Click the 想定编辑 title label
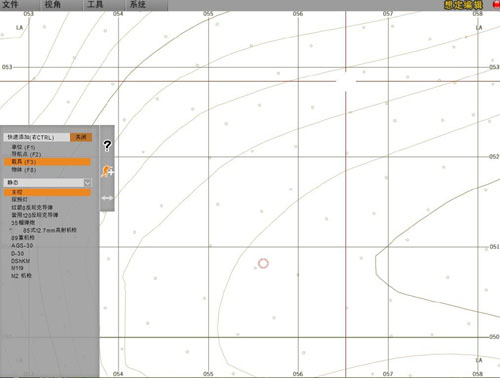This screenshot has width=500, height=378. pos(463,5)
